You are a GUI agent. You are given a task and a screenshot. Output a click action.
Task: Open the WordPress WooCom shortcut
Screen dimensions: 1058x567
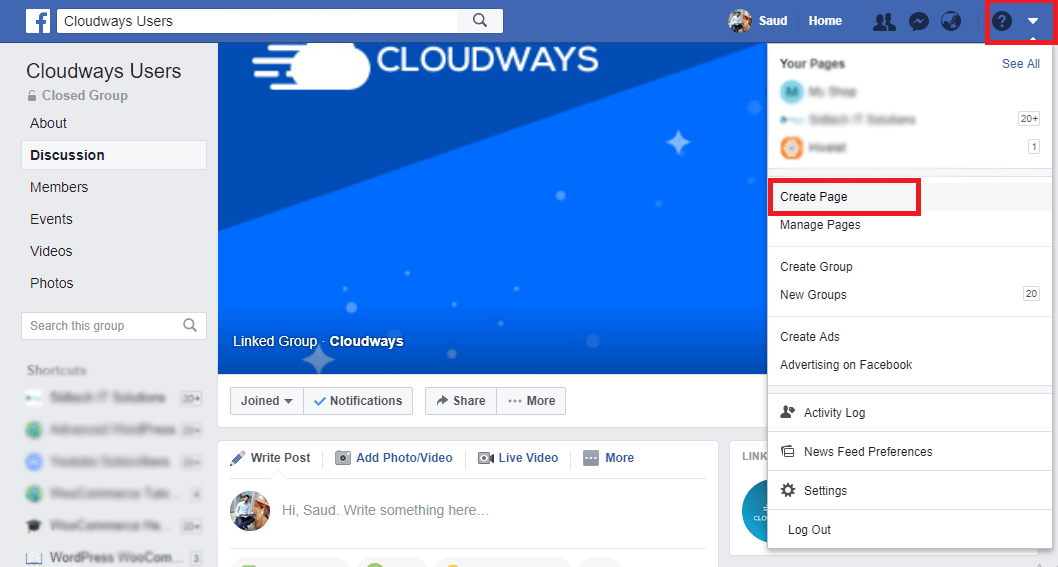[114, 558]
